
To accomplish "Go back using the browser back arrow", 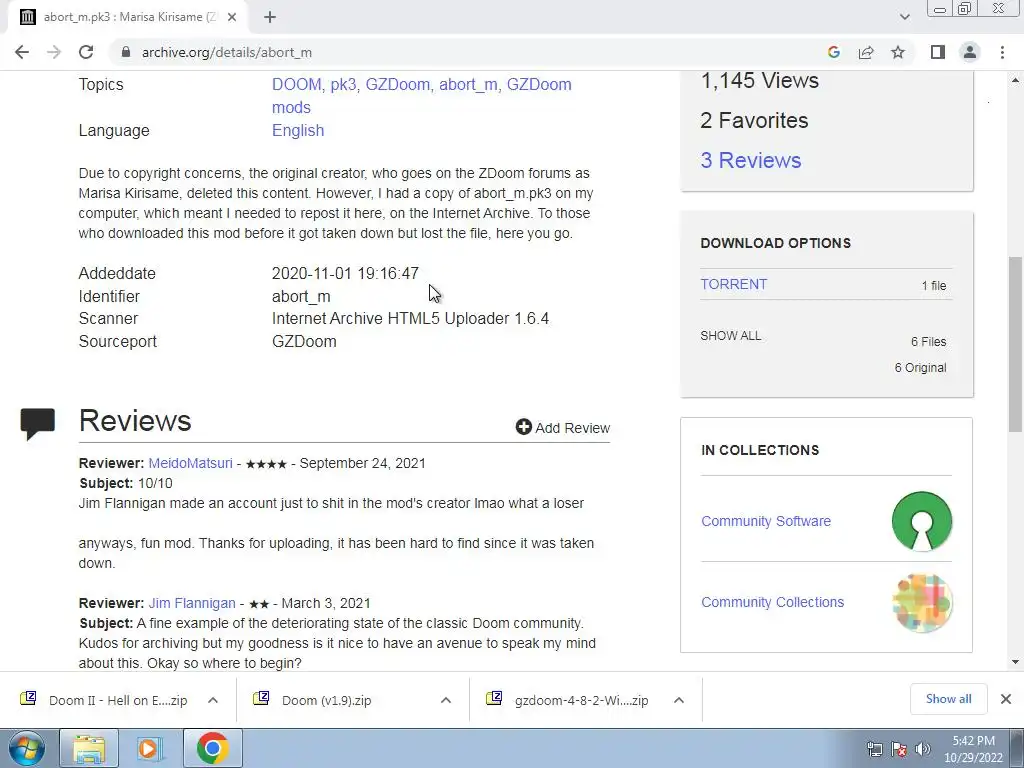I will tap(22, 52).
